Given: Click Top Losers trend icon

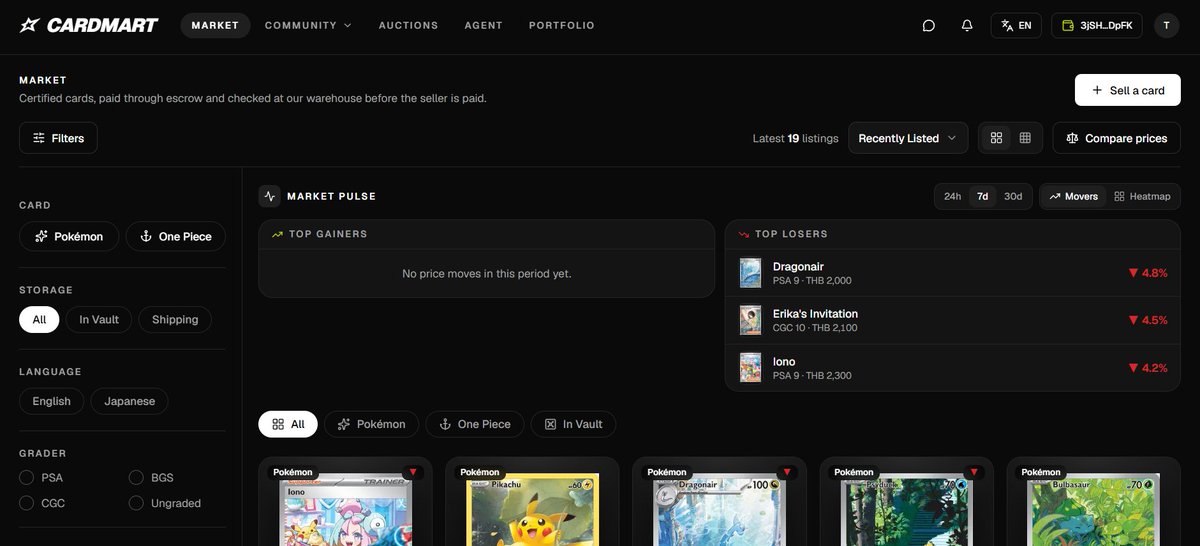Looking at the screenshot, I should coord(743,234).
